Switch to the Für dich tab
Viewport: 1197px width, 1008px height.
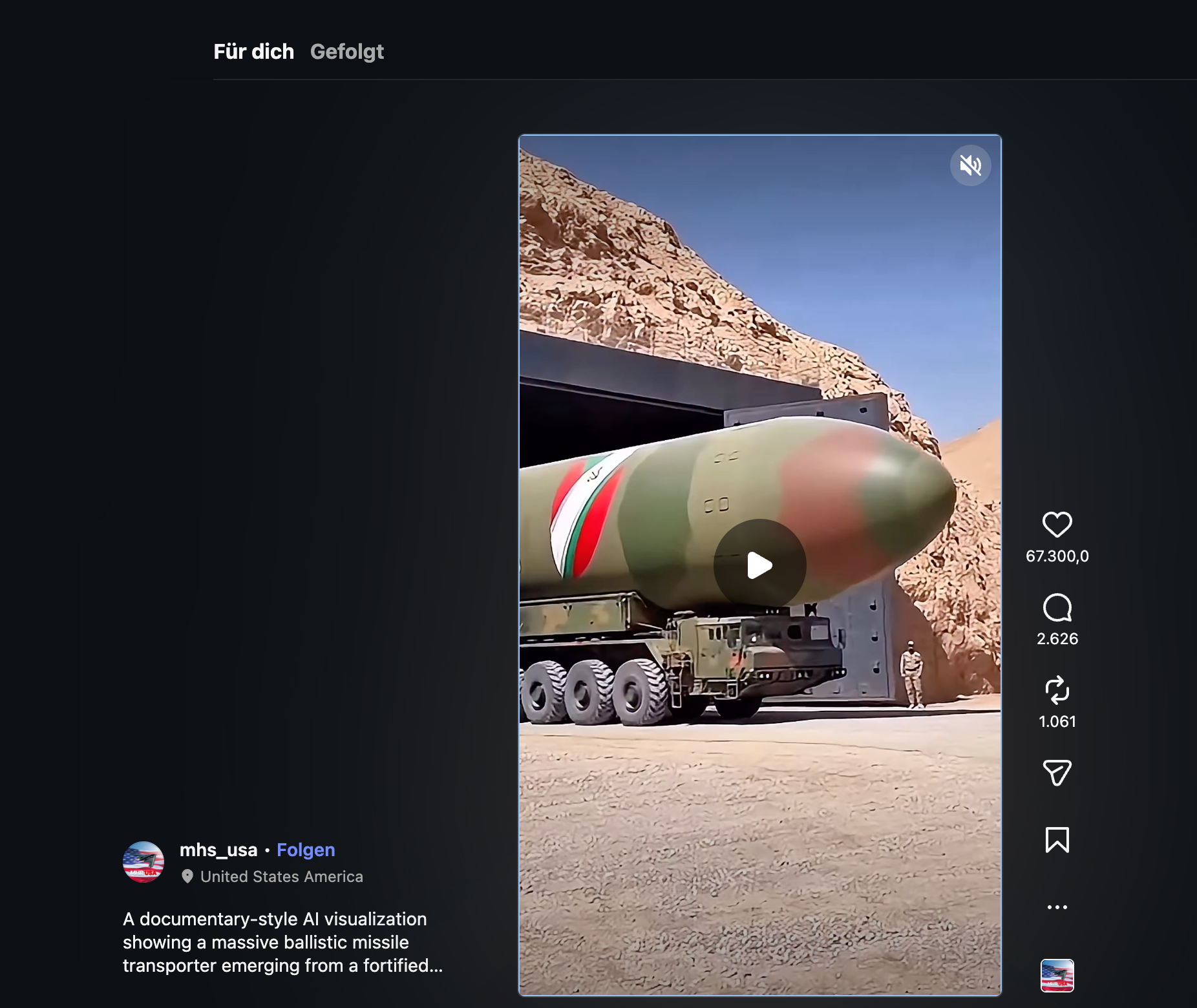pos(253,52)
